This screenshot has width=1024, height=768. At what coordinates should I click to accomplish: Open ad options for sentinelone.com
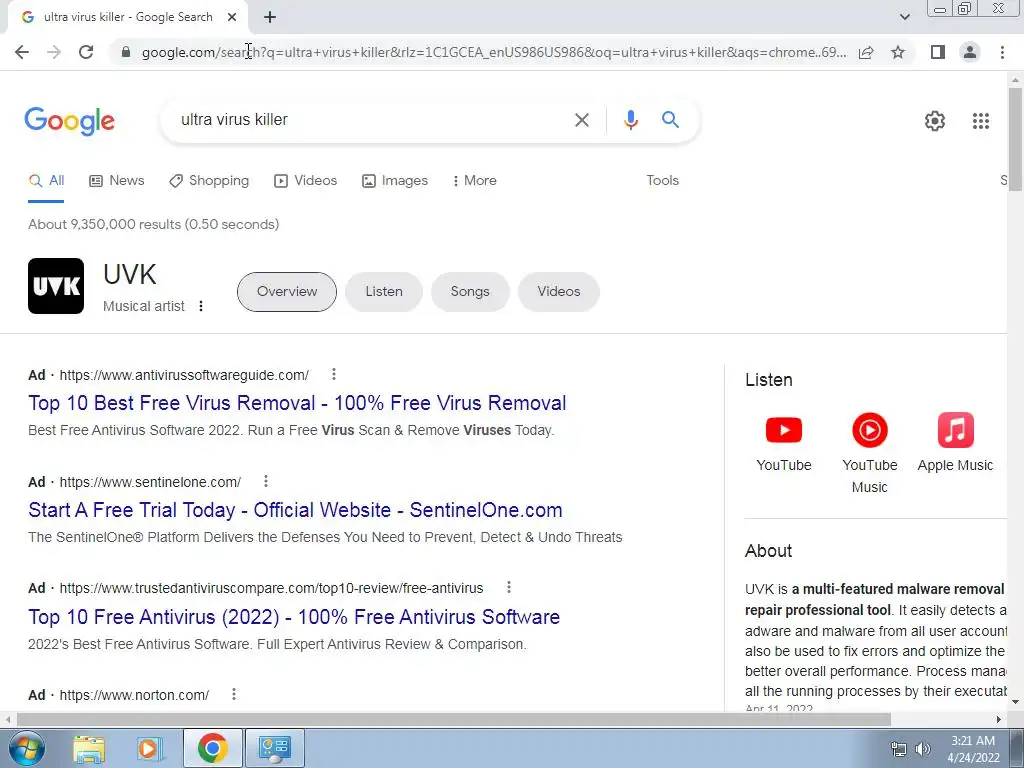pyautogui.click(x=266, y=481)
